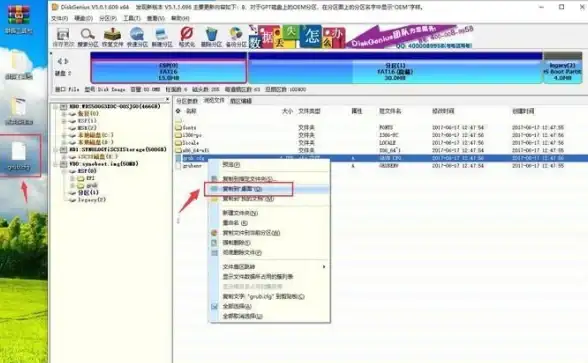This screenshot has height=363, width=588.
Task: Click the Format toolbar icon with red slash
Action: [x=186, y=37]
